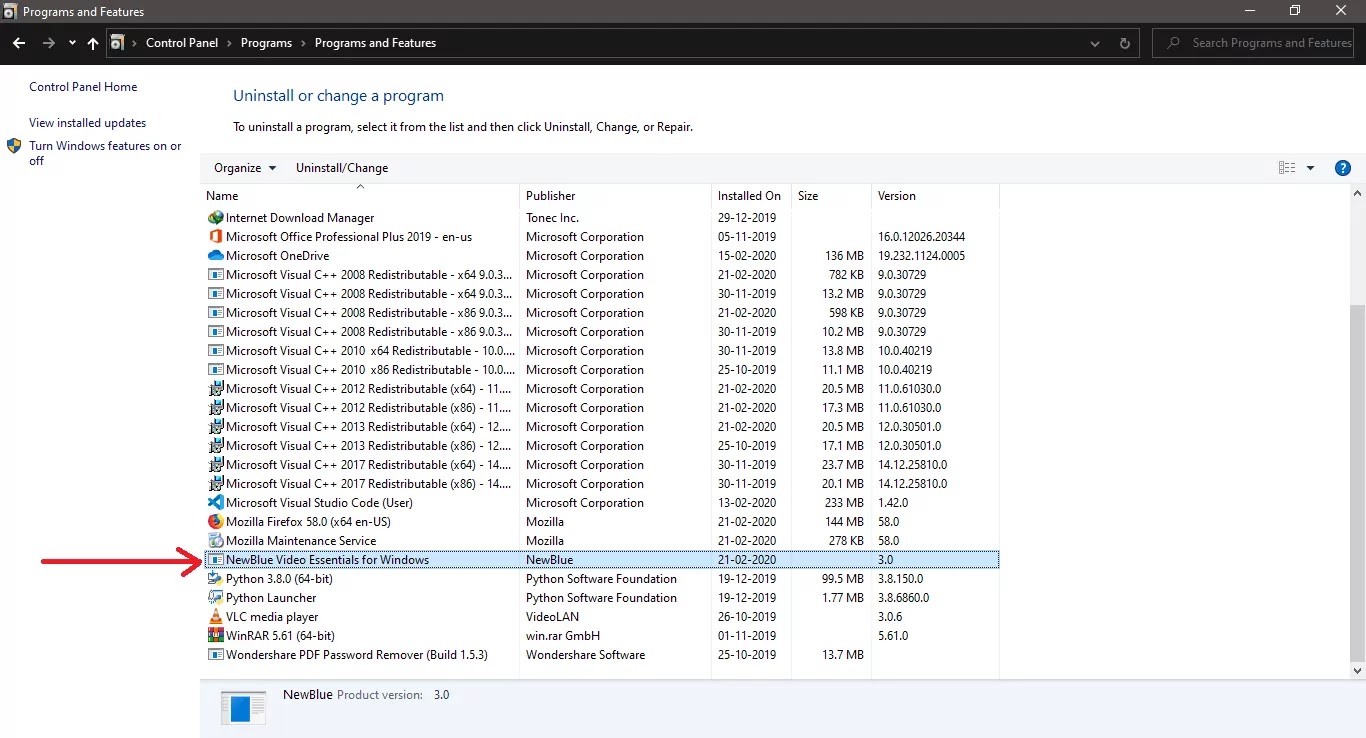The width and height of the screenshot is (1366, 738).
Task: Click the WinRAR 5.61 icon
Action: click(215, 636)
